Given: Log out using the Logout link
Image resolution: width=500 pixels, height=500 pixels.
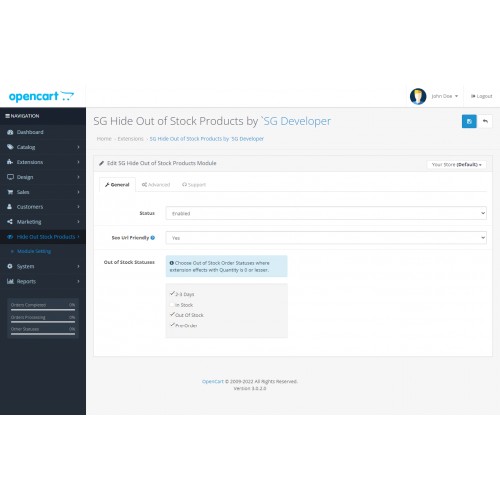Looking at the screenshot, I should point(481,96).
